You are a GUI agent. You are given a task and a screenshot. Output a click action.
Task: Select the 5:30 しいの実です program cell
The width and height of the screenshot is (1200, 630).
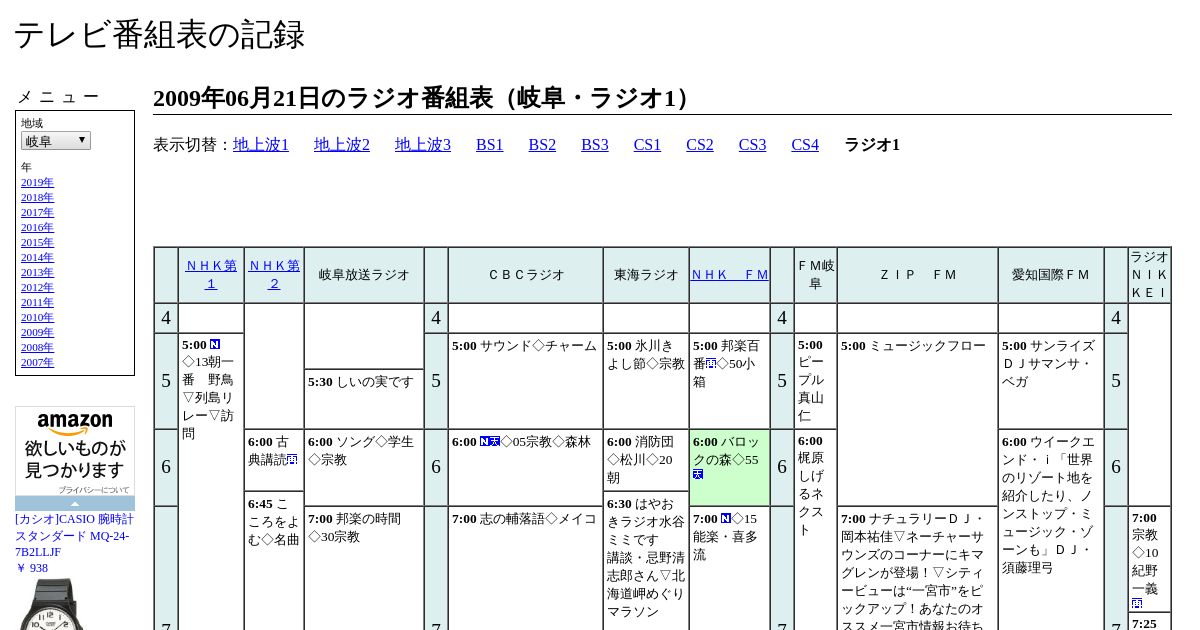coord(364,399)
